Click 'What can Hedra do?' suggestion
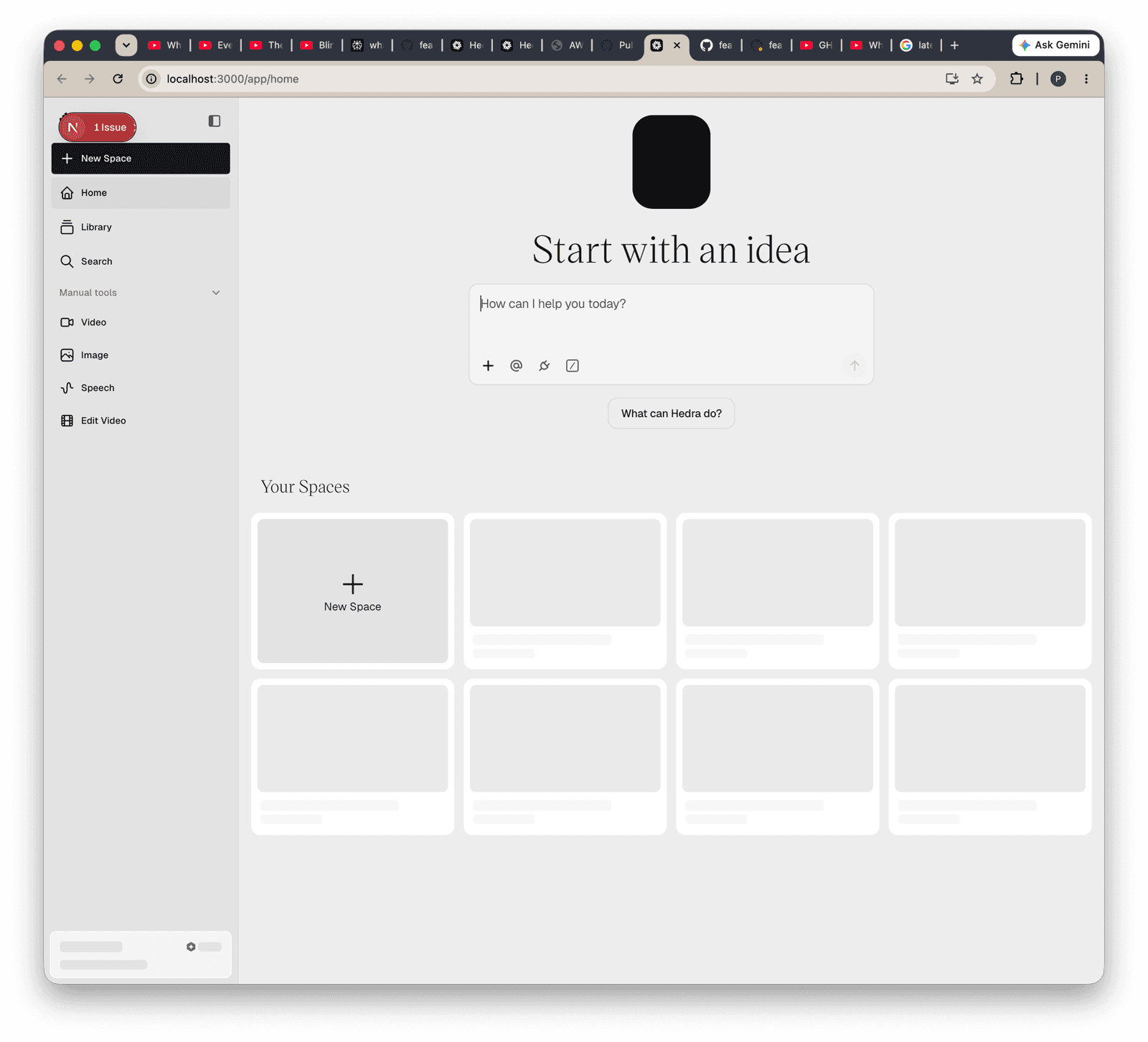1148x1042 pixels. pyautogui.click(x=672, y=413)
